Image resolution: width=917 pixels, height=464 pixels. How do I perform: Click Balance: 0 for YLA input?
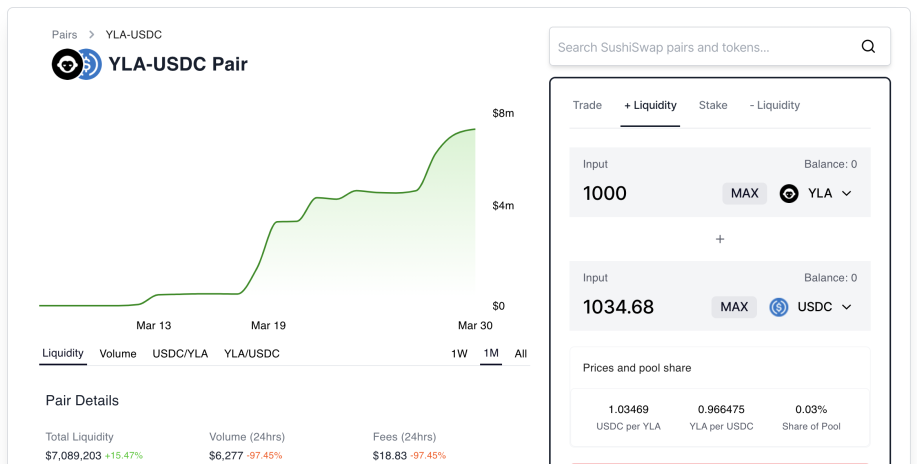[x=830, y=164]
